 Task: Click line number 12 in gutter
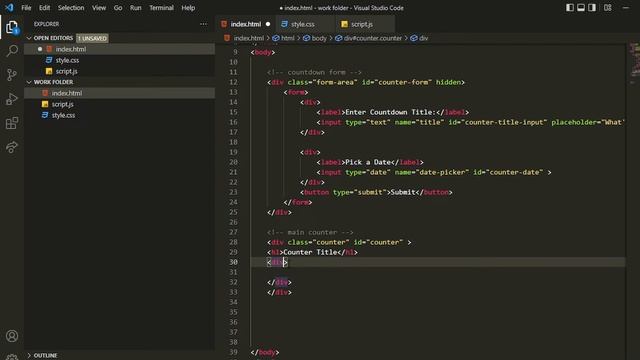pos(233,82)
